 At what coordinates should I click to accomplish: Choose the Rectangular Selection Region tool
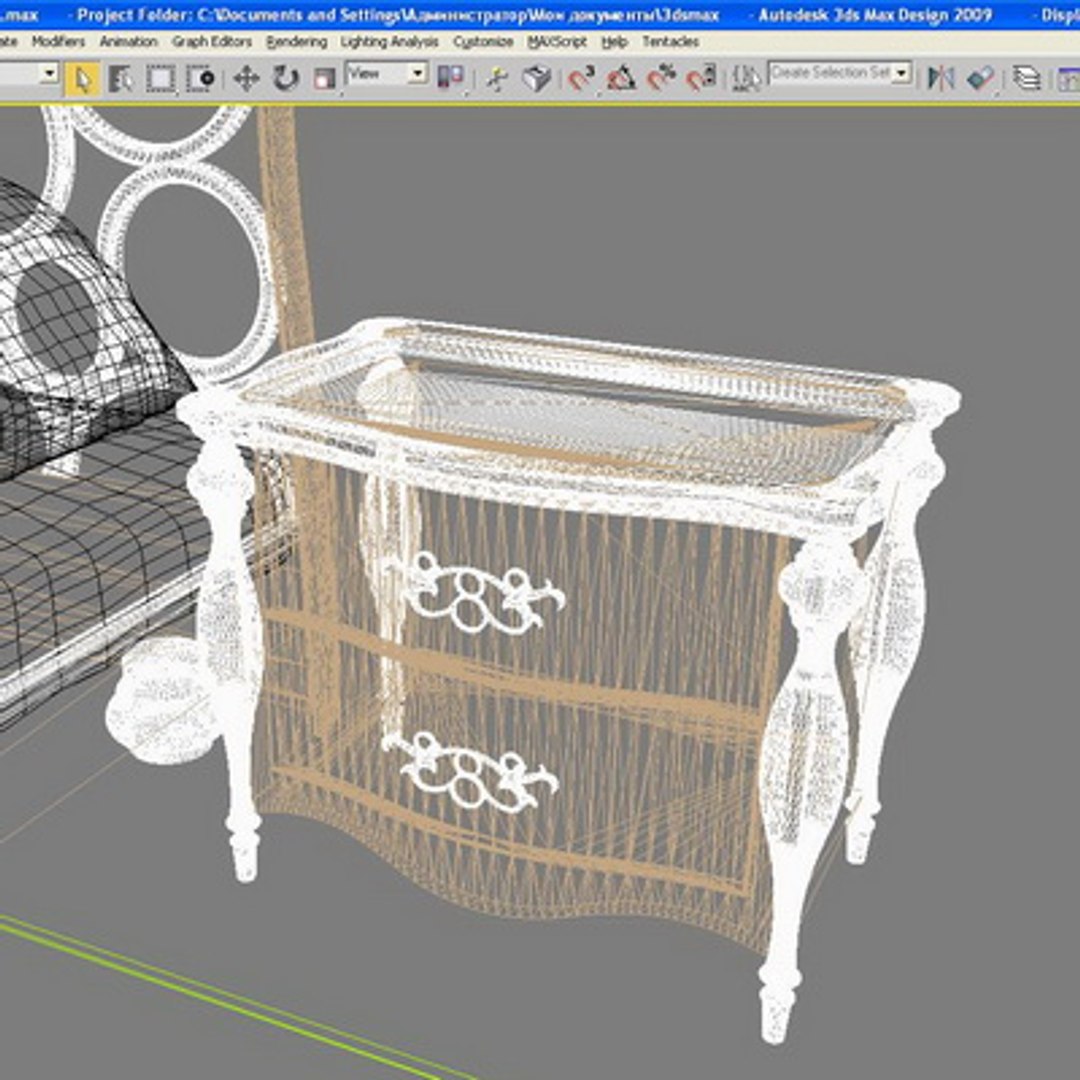click(160, 79)
